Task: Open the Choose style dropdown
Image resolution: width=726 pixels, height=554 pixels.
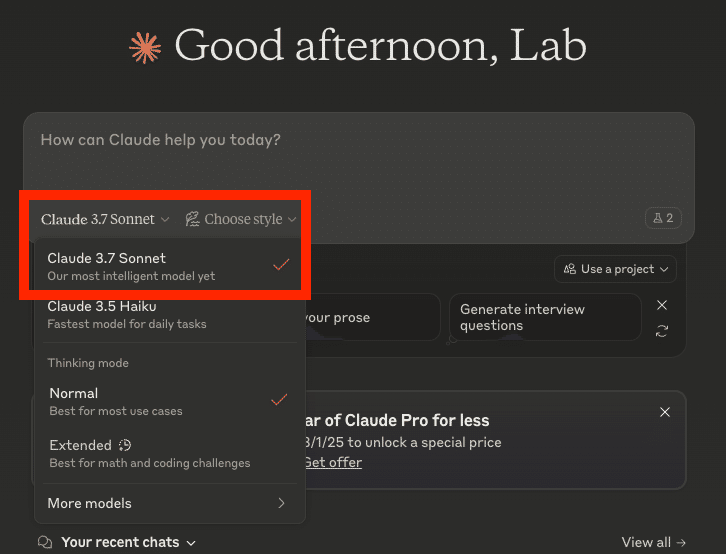Action: click(x=242, y=219)
